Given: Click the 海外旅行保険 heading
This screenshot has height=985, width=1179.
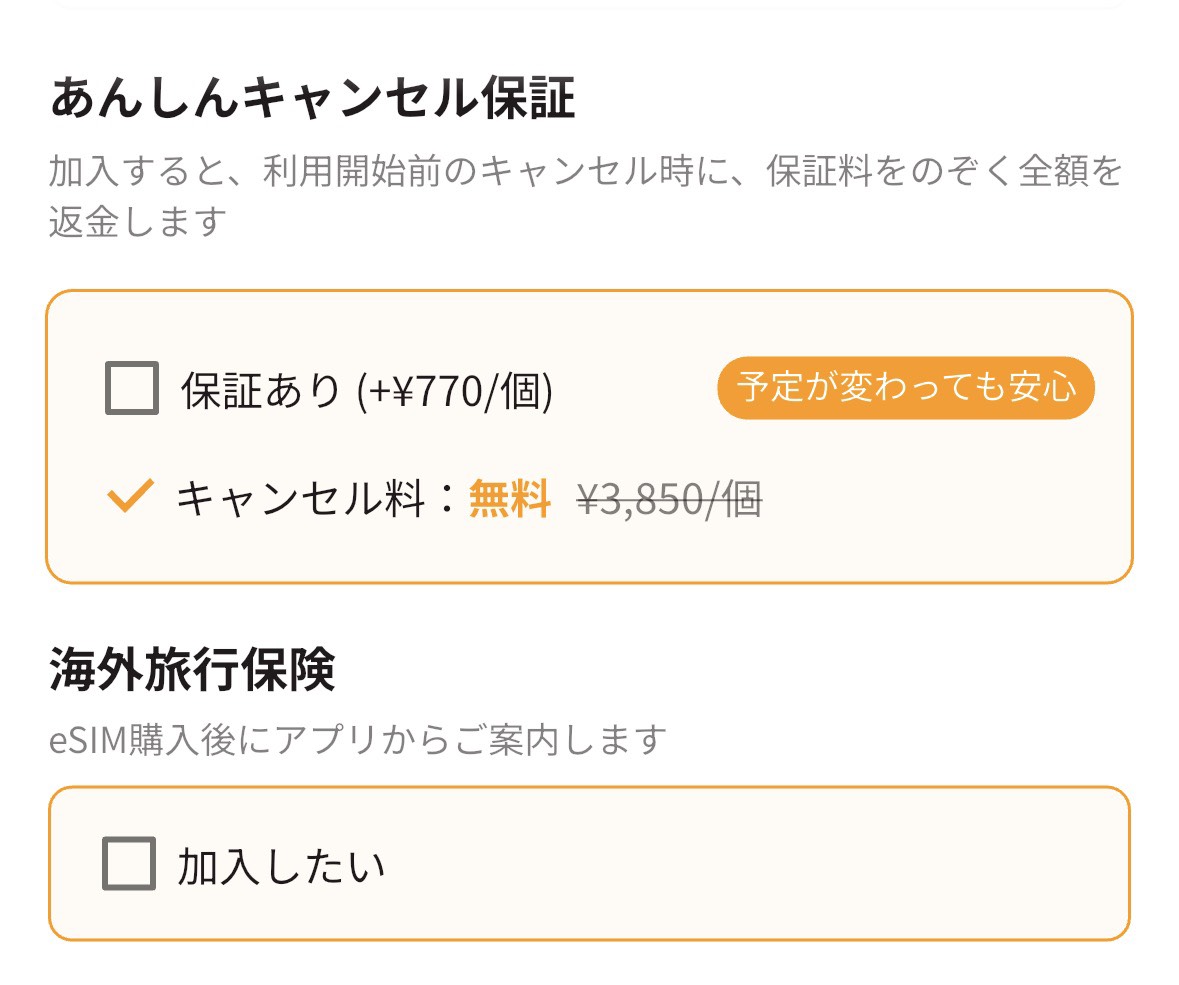Looking at the screenshot, I should coord(192,671).
